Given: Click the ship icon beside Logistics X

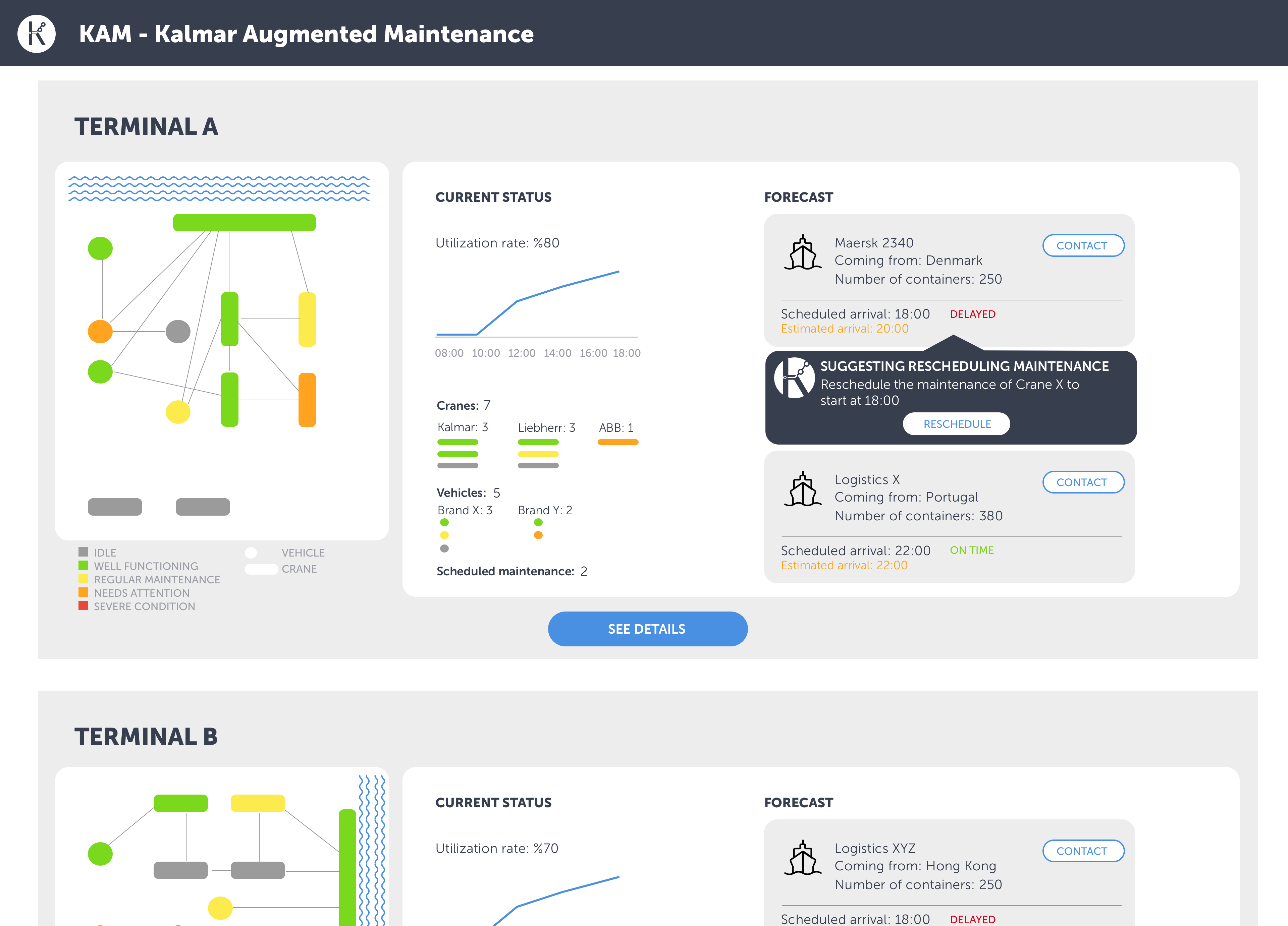Looking at the screenshot, I should (x=802, y=489).
